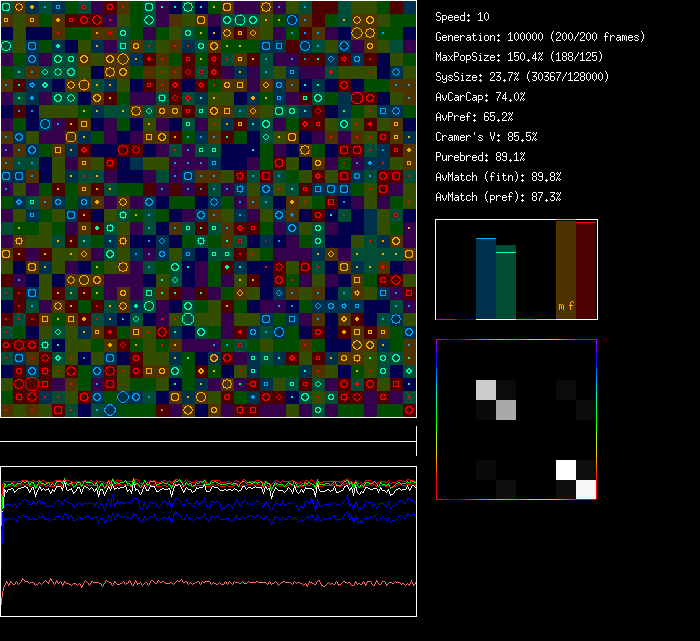Click the pink line in the time graph

[200, 582]
